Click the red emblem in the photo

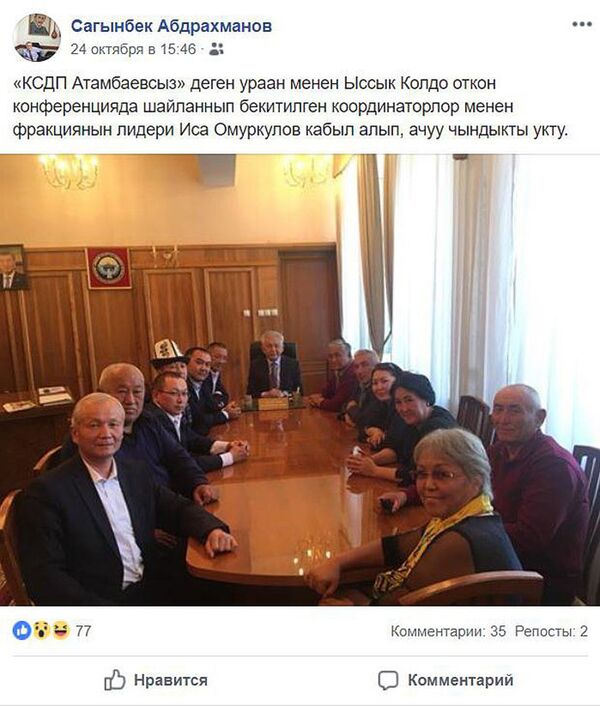[108, 268]
